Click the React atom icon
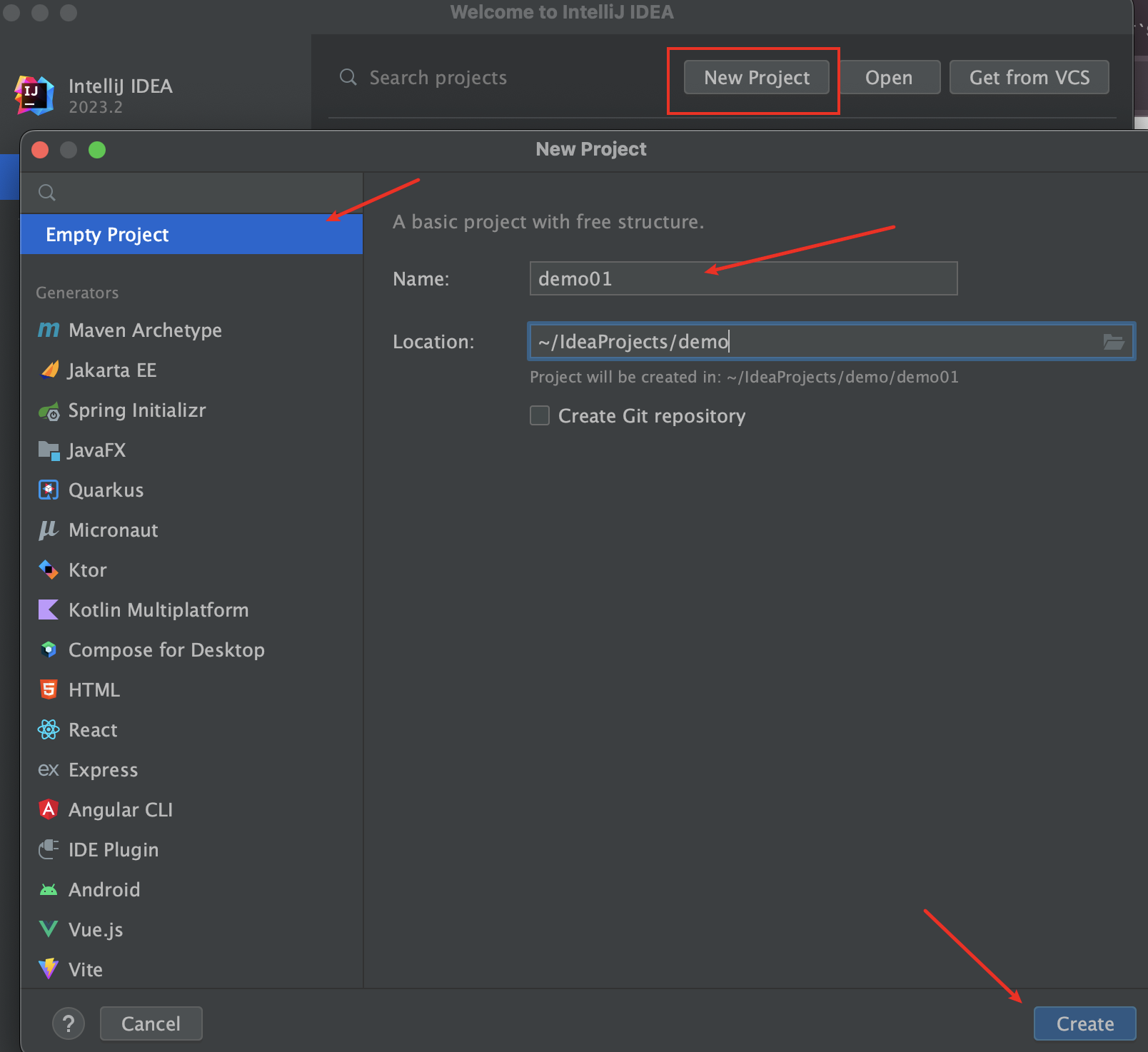 (x=49, y=729)
